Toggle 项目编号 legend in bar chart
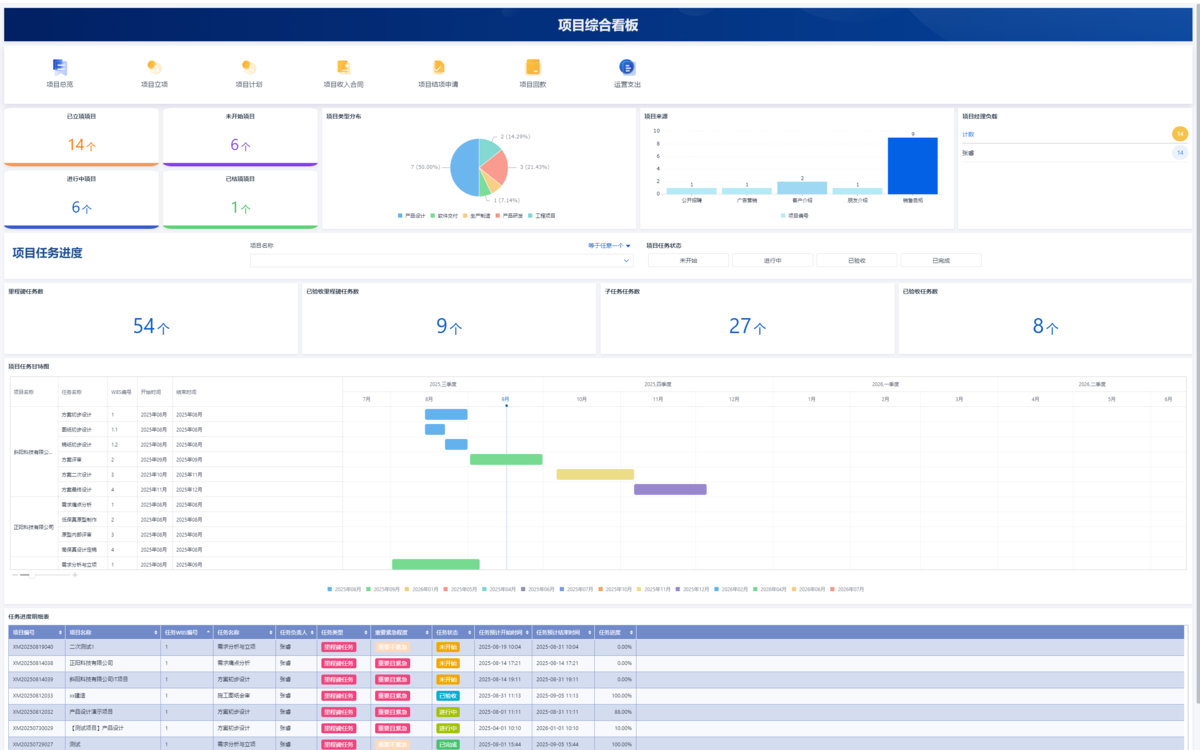This screenshot has height=750, width=1200. [x=794, y=215]
